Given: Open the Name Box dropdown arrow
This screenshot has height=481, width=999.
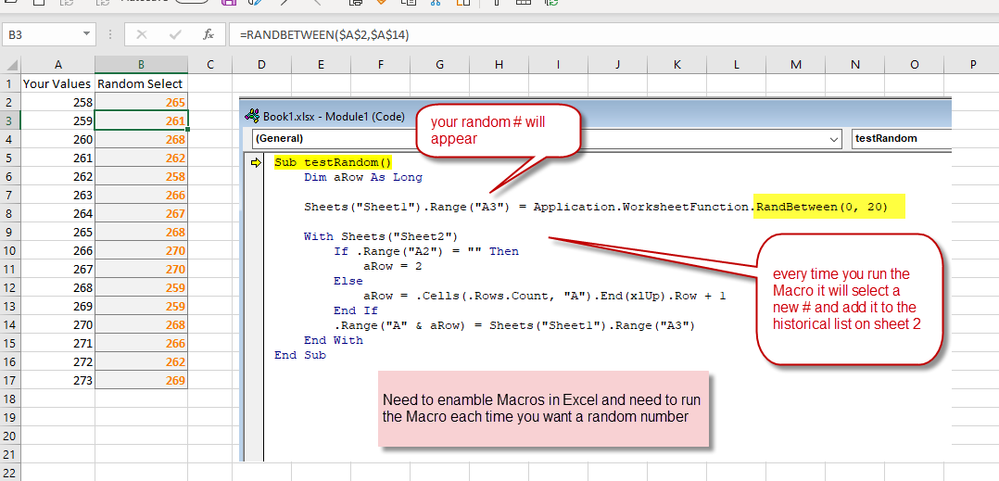Looking at the screenshot, I should tap(86, 34).
